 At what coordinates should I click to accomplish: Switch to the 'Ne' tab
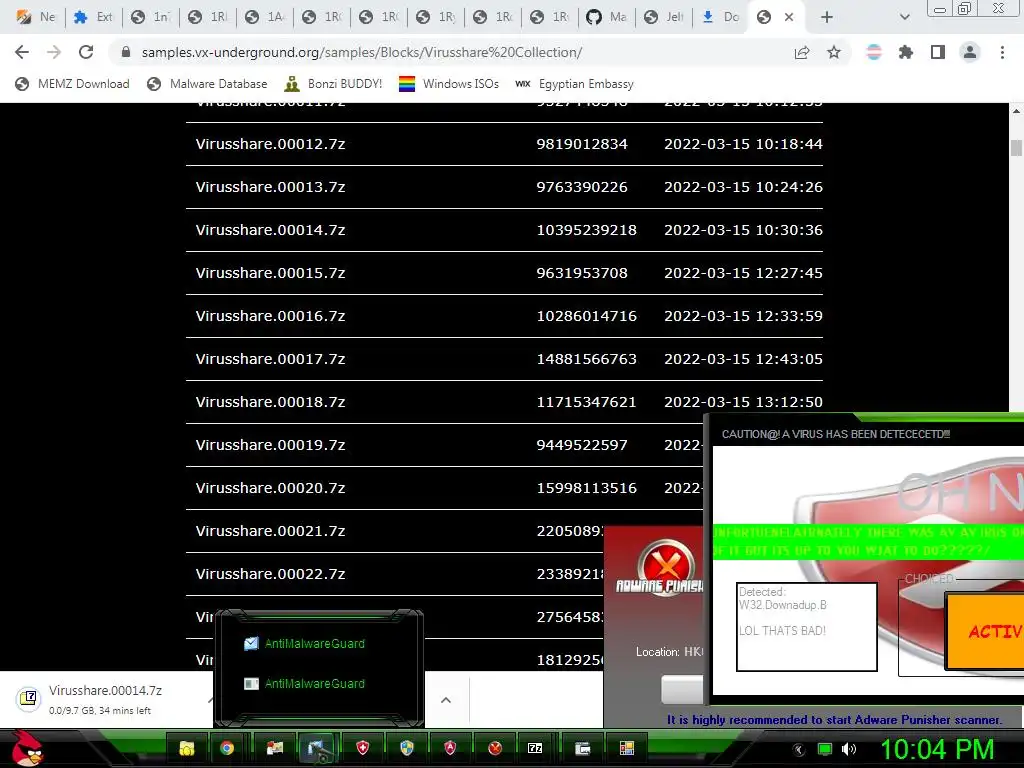[x=36, y=17]
